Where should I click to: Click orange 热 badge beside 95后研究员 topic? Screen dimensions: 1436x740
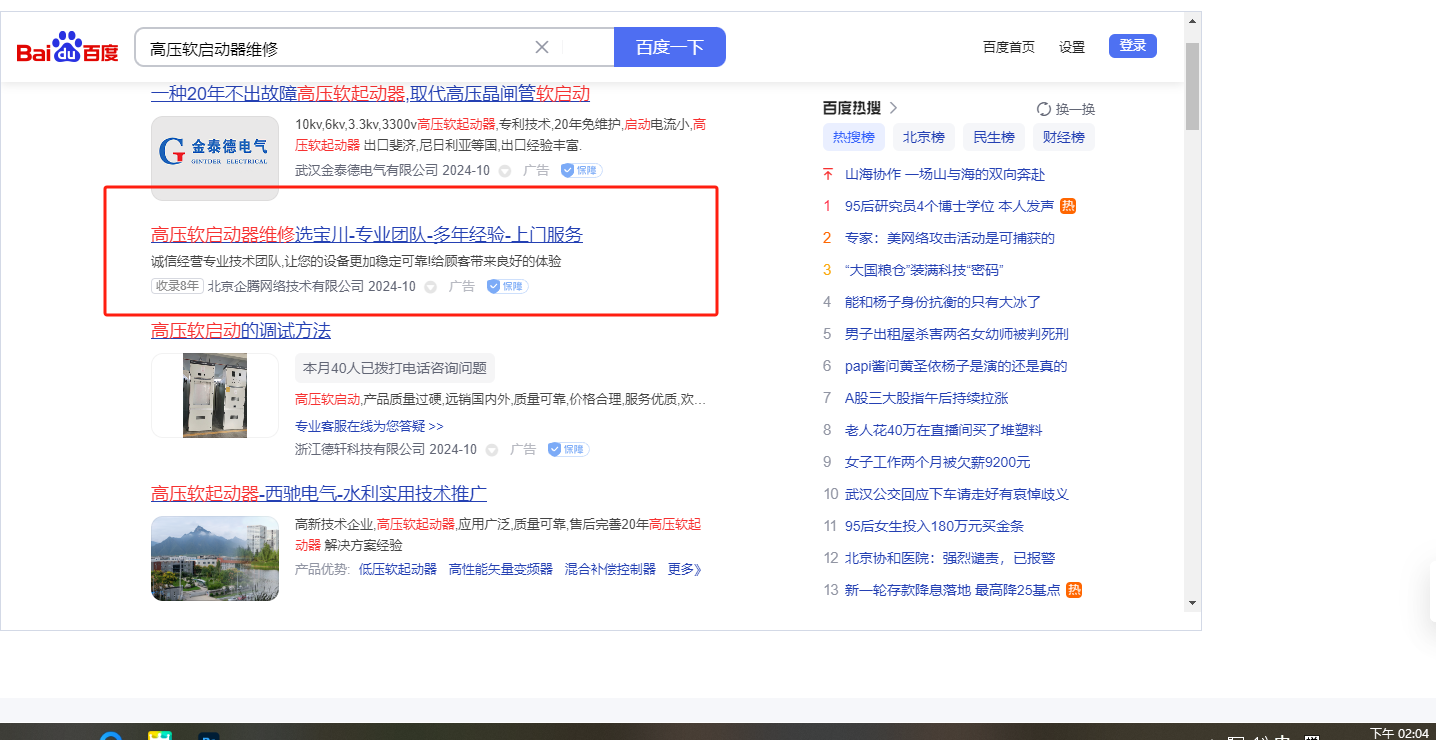pyautogui.click(x=1068, y=206)
